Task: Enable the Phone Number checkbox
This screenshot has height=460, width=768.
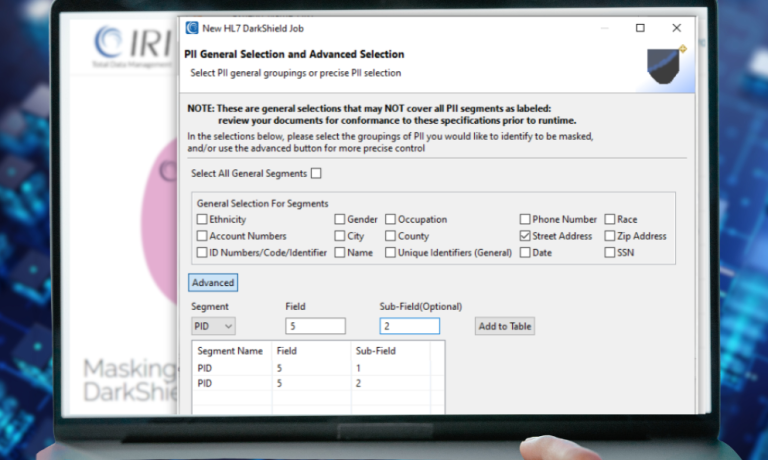Action: pyautogui.click(x=526, y=219)
